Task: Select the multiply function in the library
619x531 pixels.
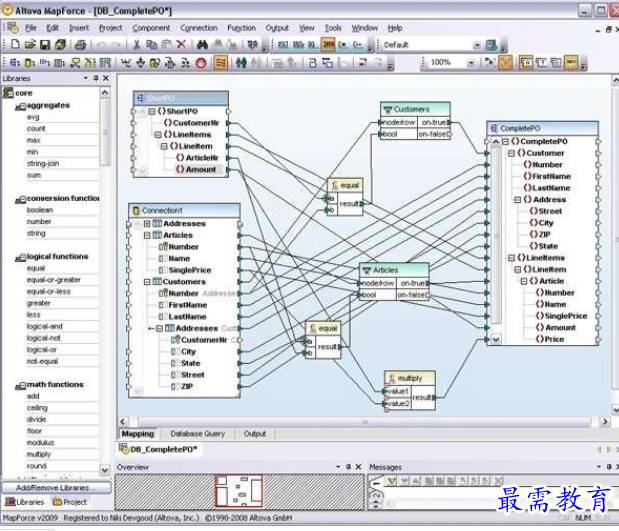Action: [39, 454]
